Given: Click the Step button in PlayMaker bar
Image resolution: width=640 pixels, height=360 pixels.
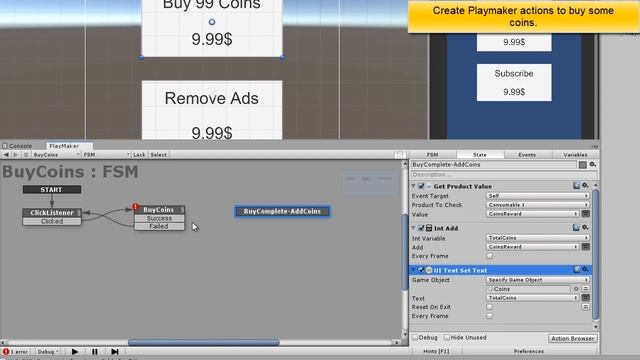Looking at the screenshot, I should (115, 351).
